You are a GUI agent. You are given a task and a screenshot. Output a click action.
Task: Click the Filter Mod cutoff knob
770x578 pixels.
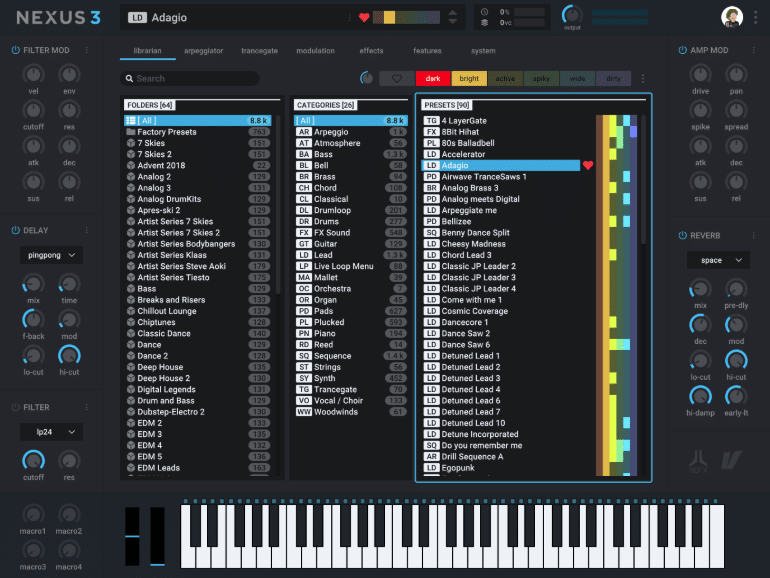tap(33, 110)
